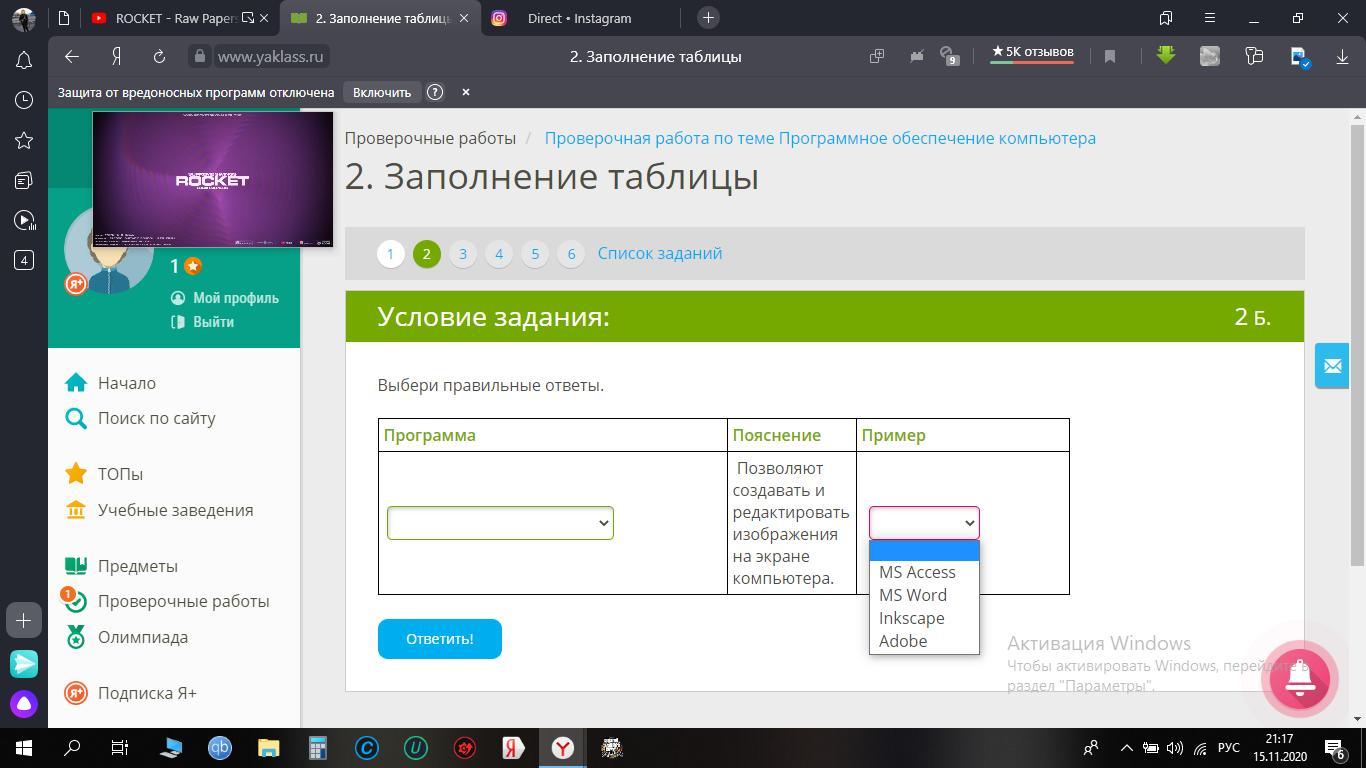1366x768 pixels.
Task: Close the malware protection notification bar
Action: [x=465, y=92]
